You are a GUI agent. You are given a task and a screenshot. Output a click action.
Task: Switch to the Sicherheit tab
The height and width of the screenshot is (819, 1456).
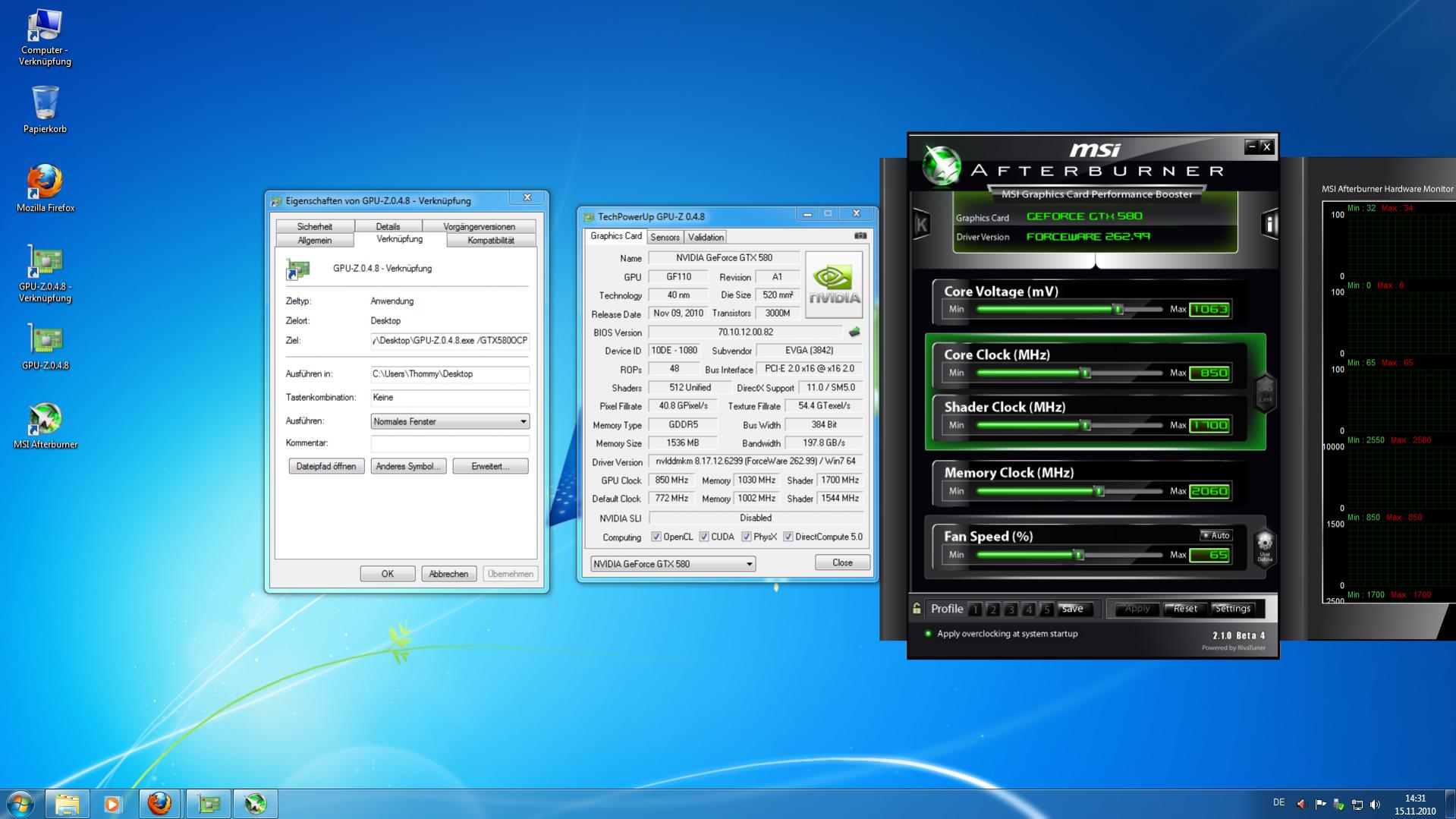point(315,227)
